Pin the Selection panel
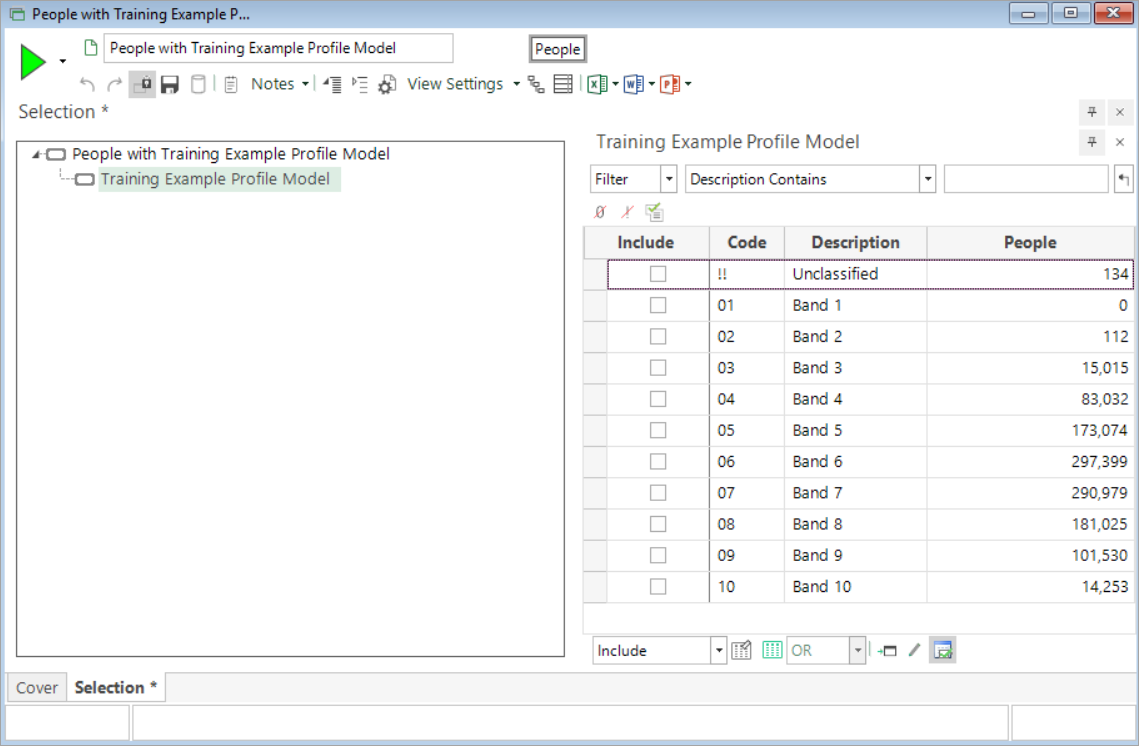Screen dimensions: 1139x746 tap(1092, 112)
